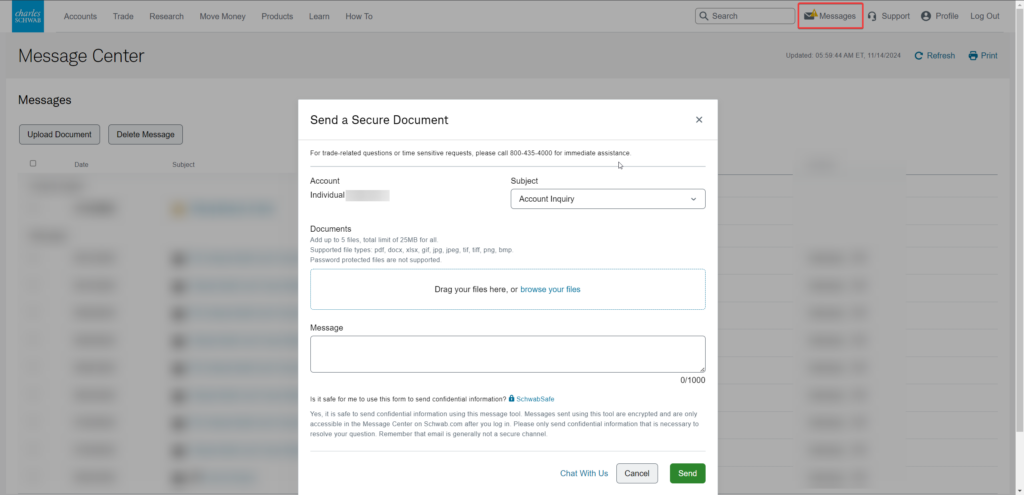Click the Message textarea resize handle
1024x495 pixels.
click(x=702, y=369)
